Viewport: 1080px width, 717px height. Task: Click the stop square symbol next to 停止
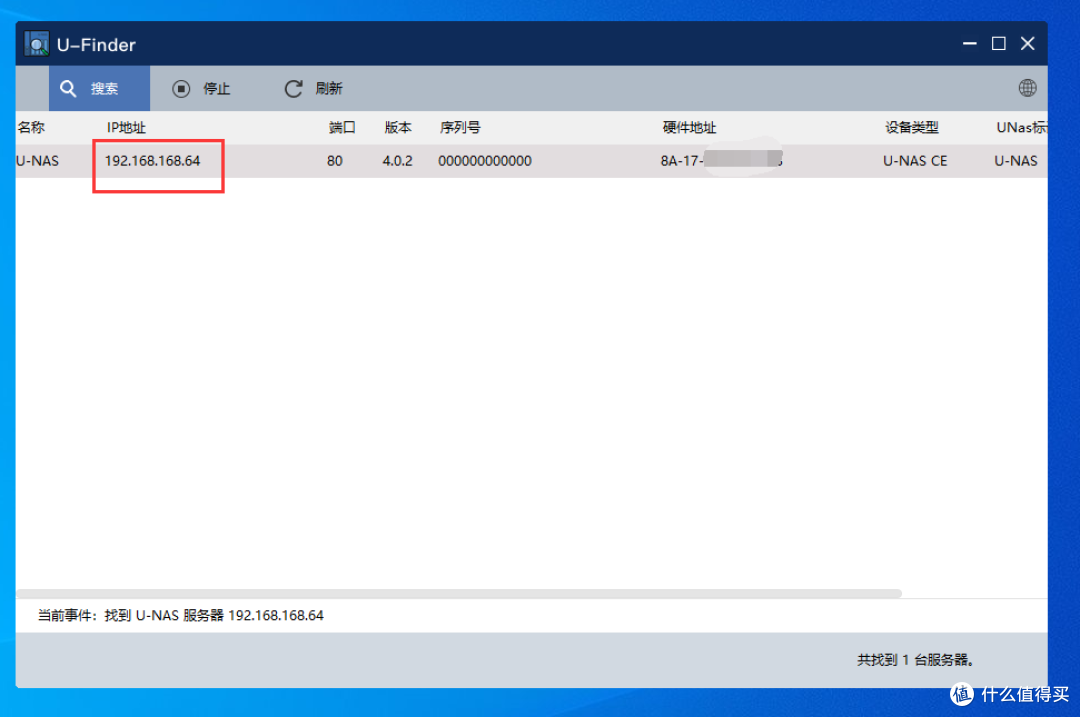click(180, 88)
